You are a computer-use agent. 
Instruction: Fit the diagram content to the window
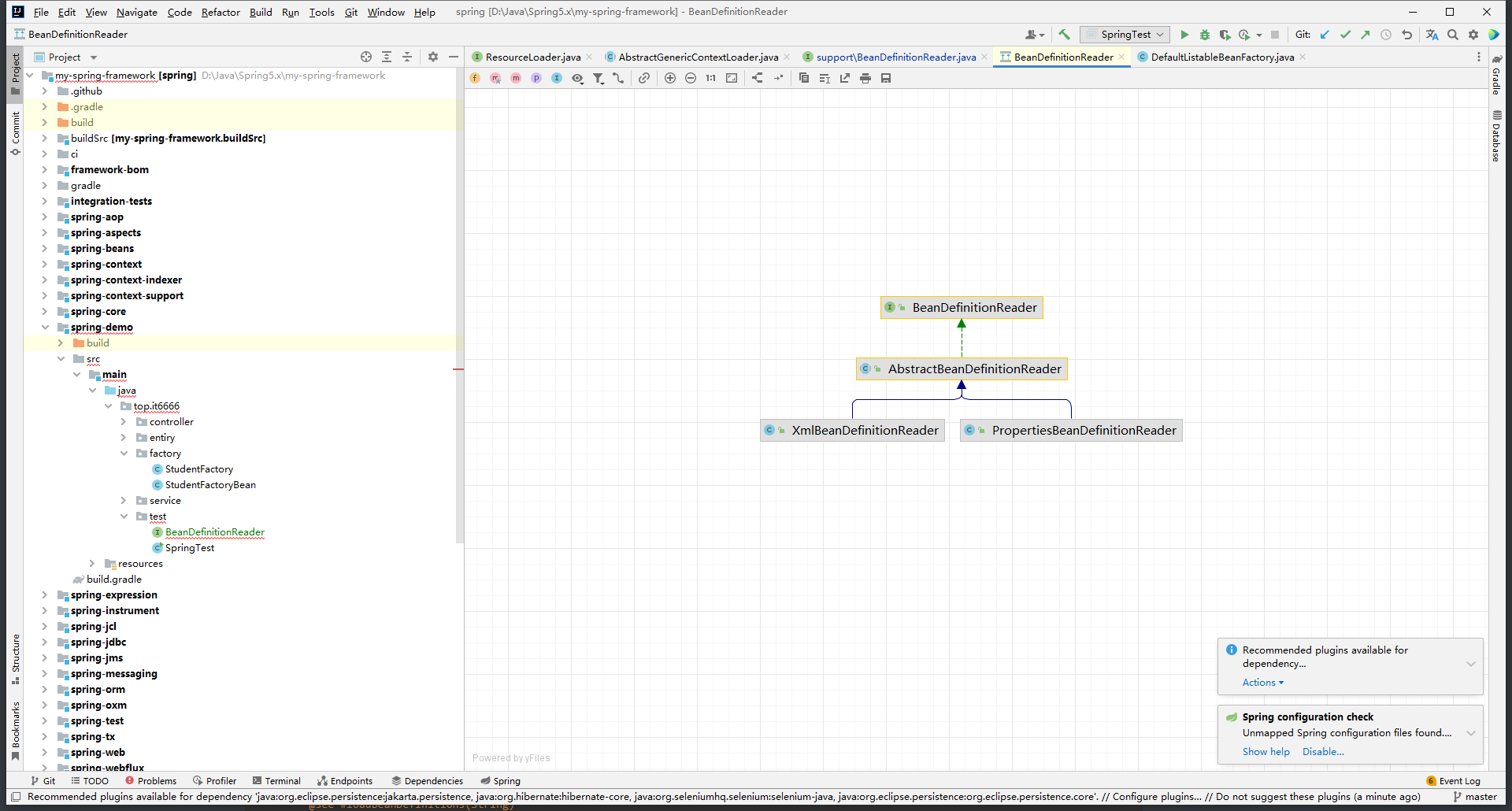point(732,78)
